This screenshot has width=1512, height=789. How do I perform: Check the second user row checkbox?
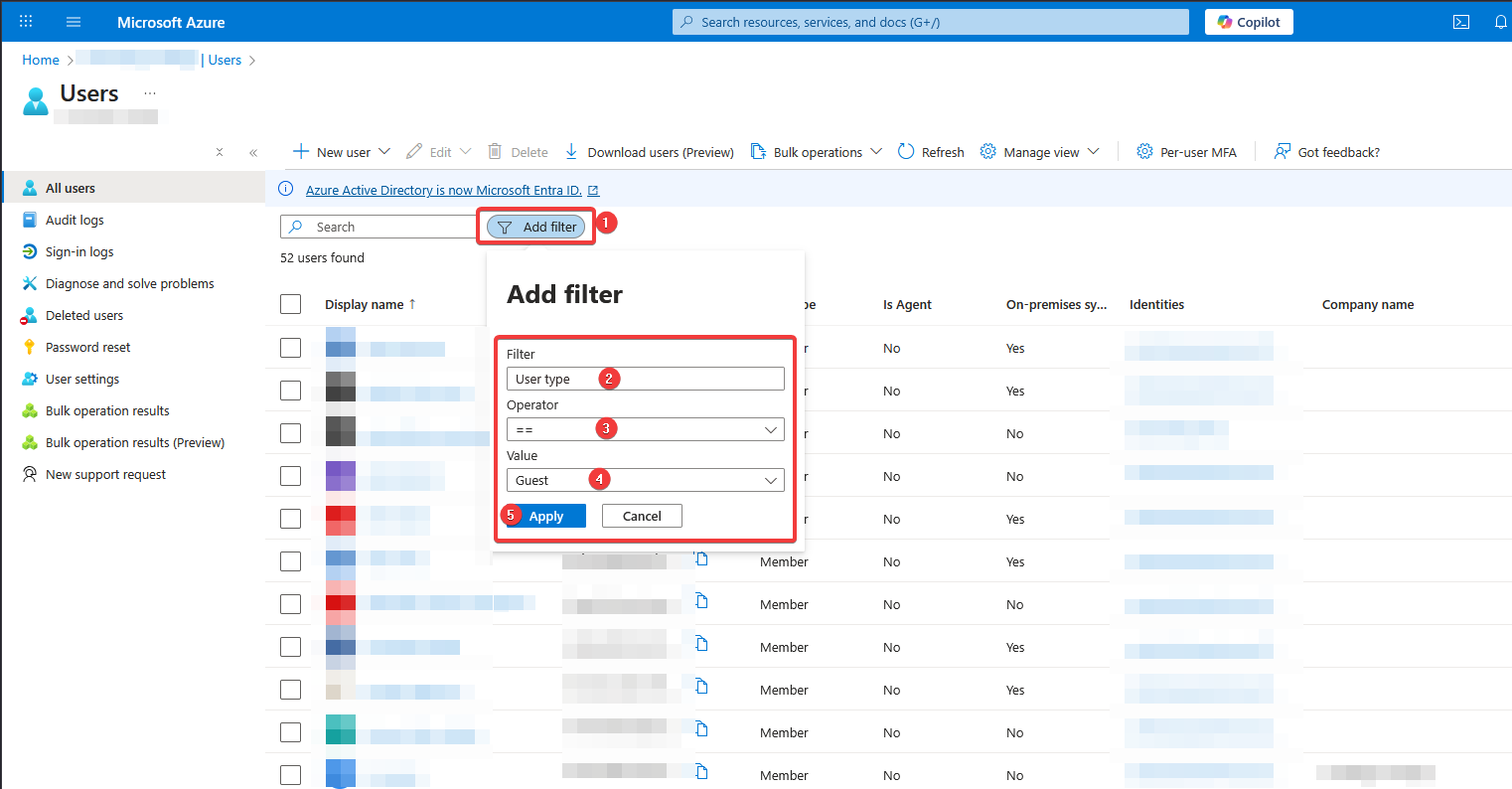tap(290, 391)
